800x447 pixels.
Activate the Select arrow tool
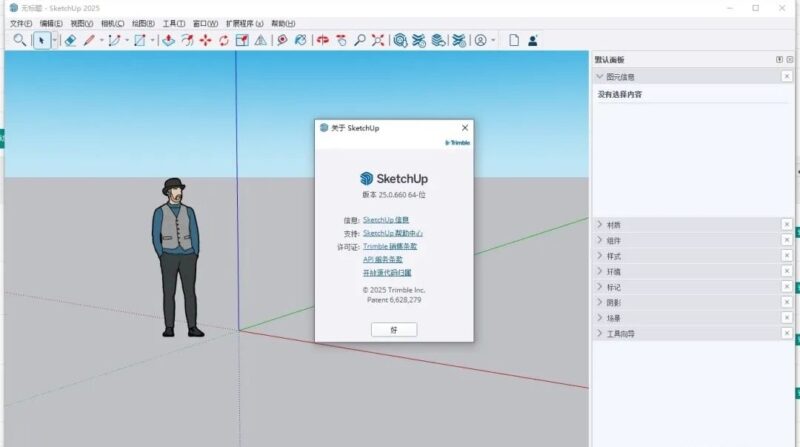pos(42,40)
